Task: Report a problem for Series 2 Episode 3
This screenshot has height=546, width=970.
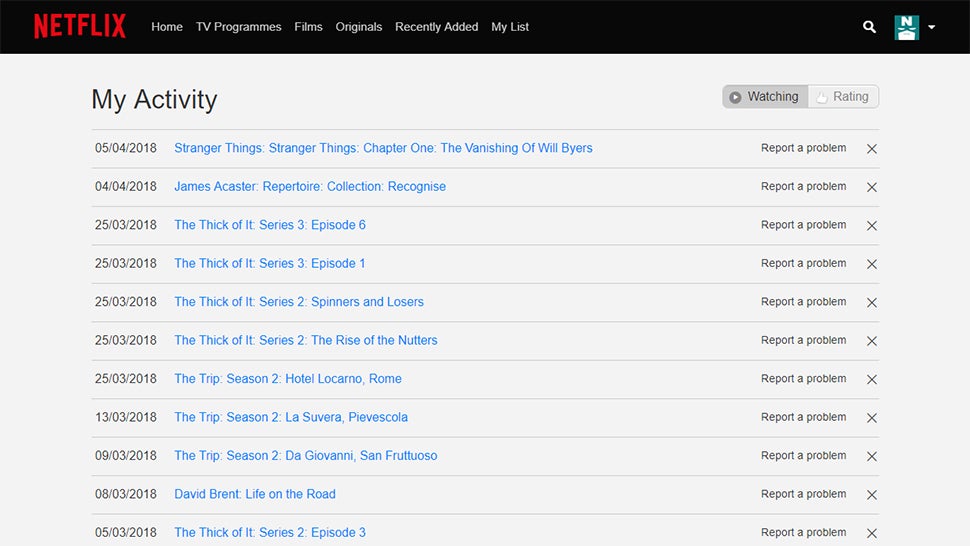Action: pos(804,532)
